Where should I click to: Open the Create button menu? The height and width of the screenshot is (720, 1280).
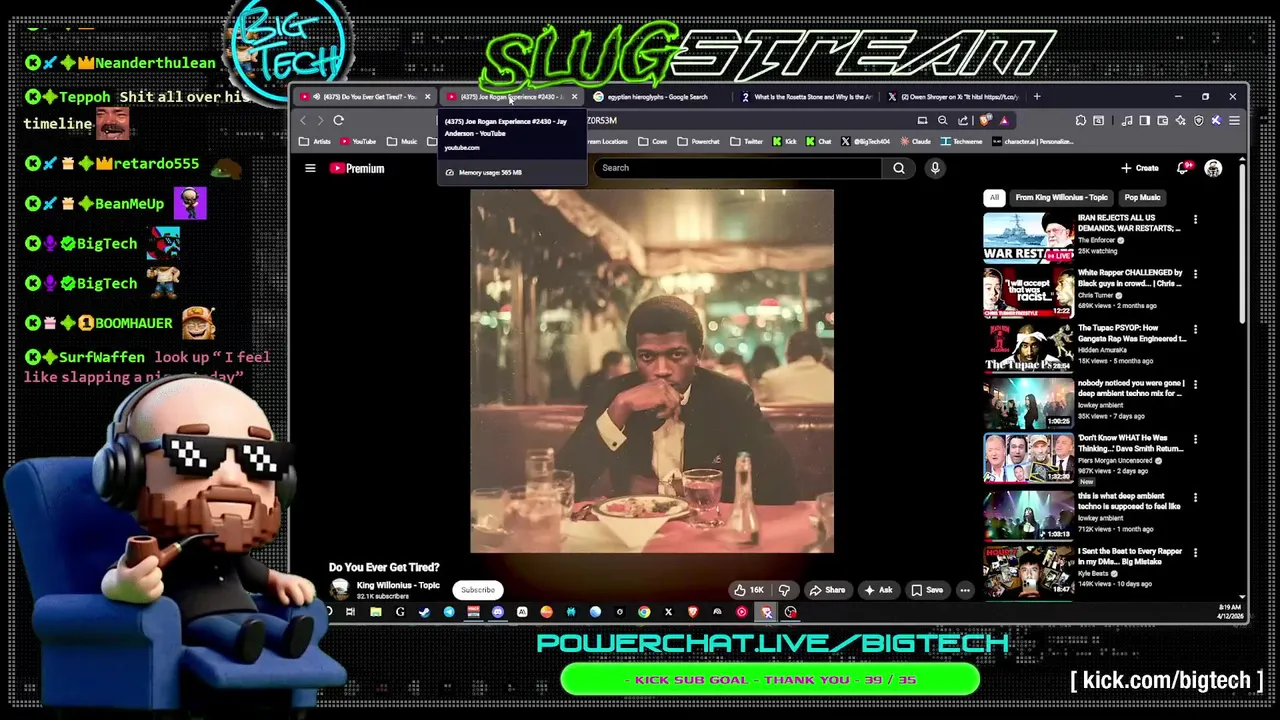click(1140, 168)
